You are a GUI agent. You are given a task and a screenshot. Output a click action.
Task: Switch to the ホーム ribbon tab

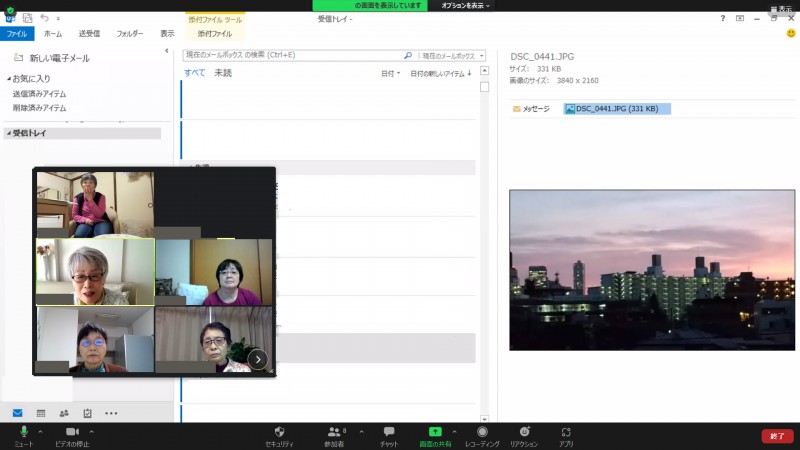53,34
